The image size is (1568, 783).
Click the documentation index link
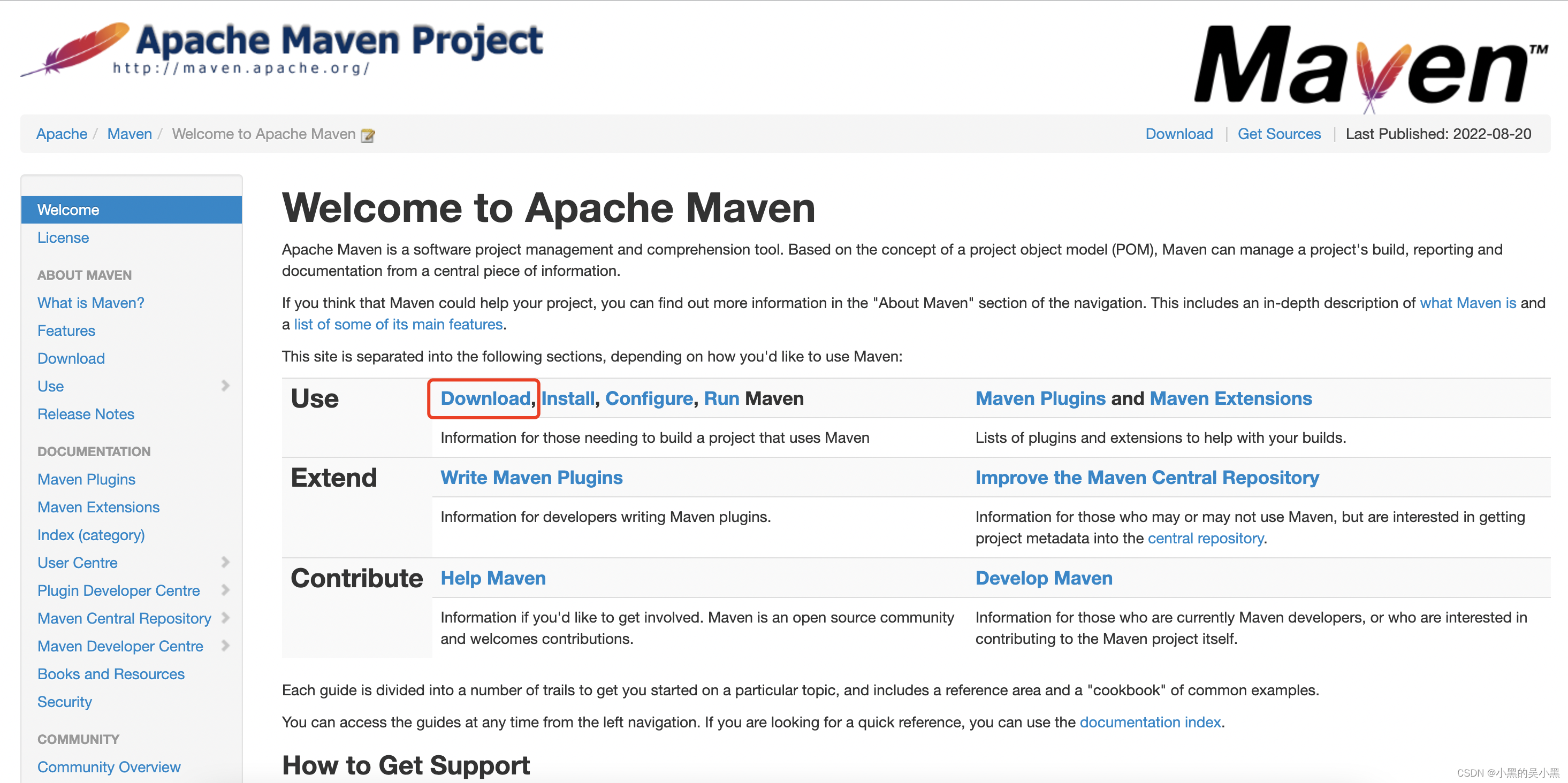pyautogui.click(x=1150, y=722)
